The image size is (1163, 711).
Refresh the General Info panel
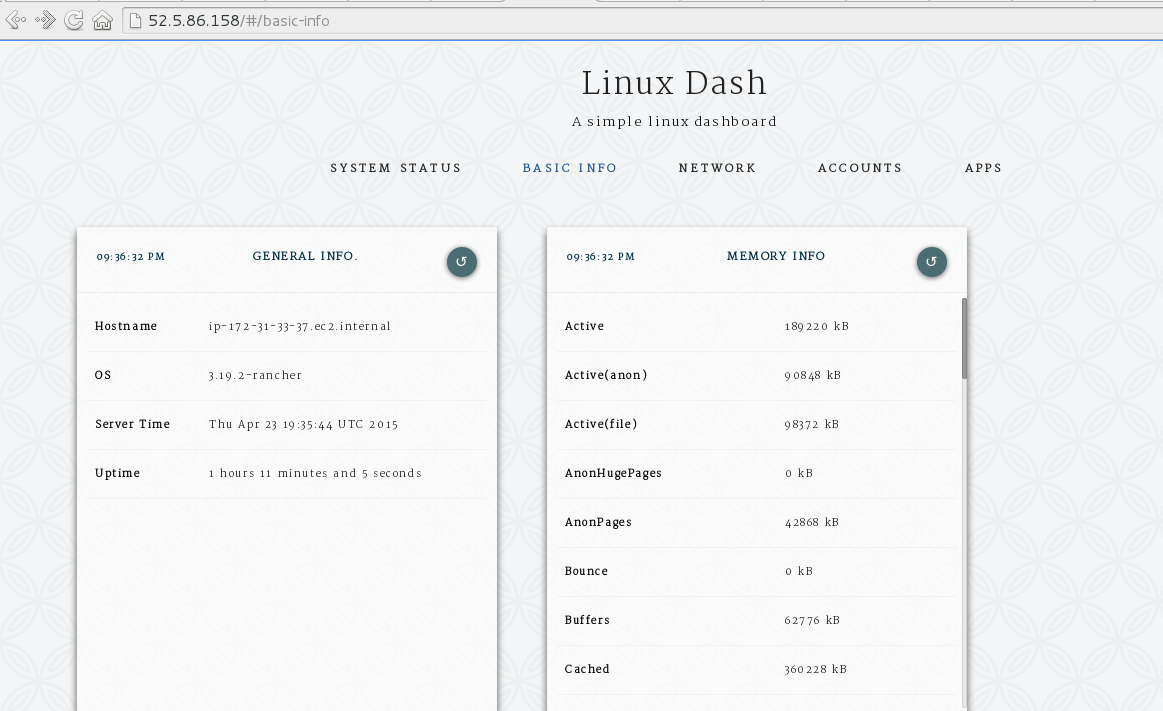[461, 262]
